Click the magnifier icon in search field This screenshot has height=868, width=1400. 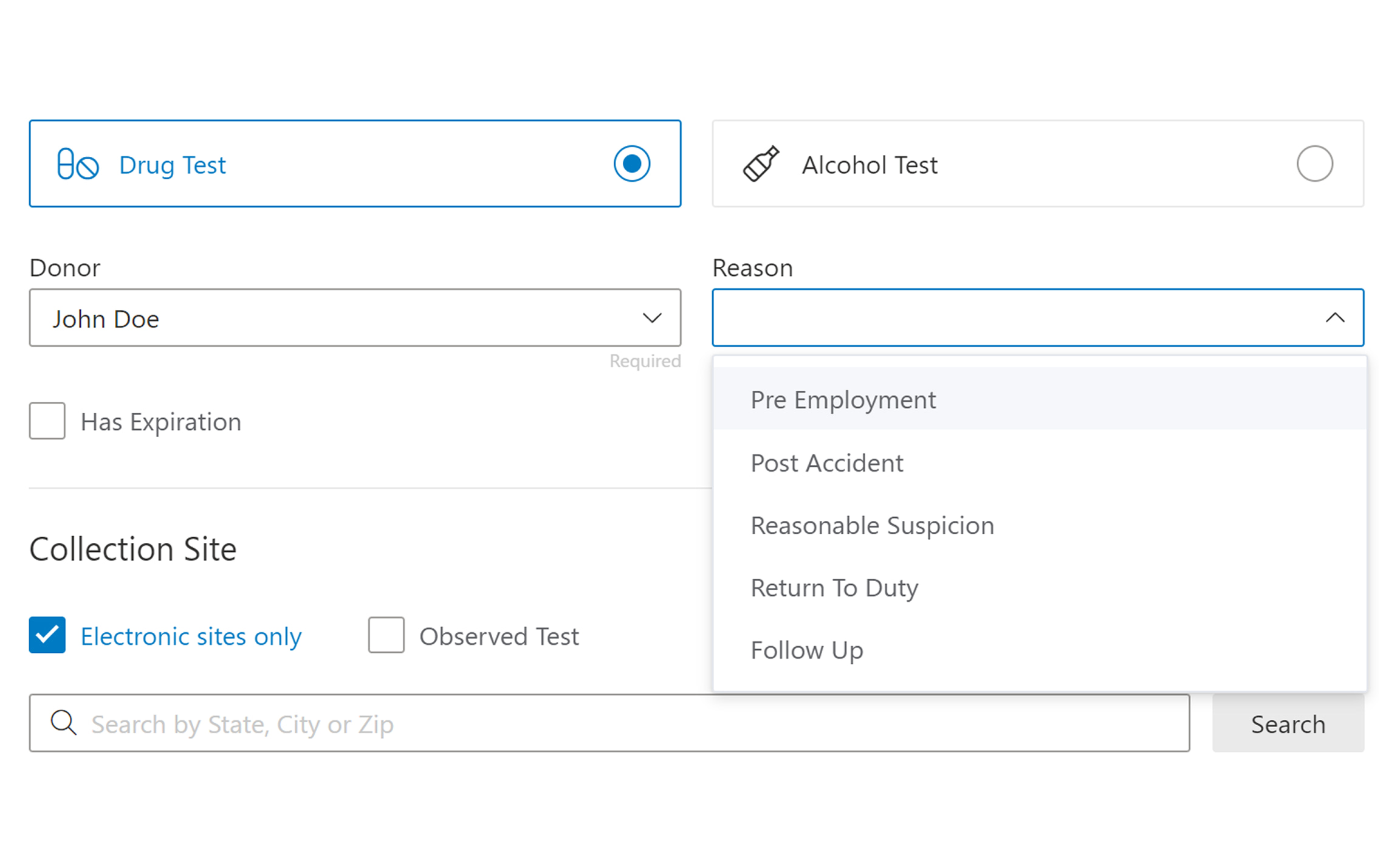pyautogui.click(x=63, y=723)
